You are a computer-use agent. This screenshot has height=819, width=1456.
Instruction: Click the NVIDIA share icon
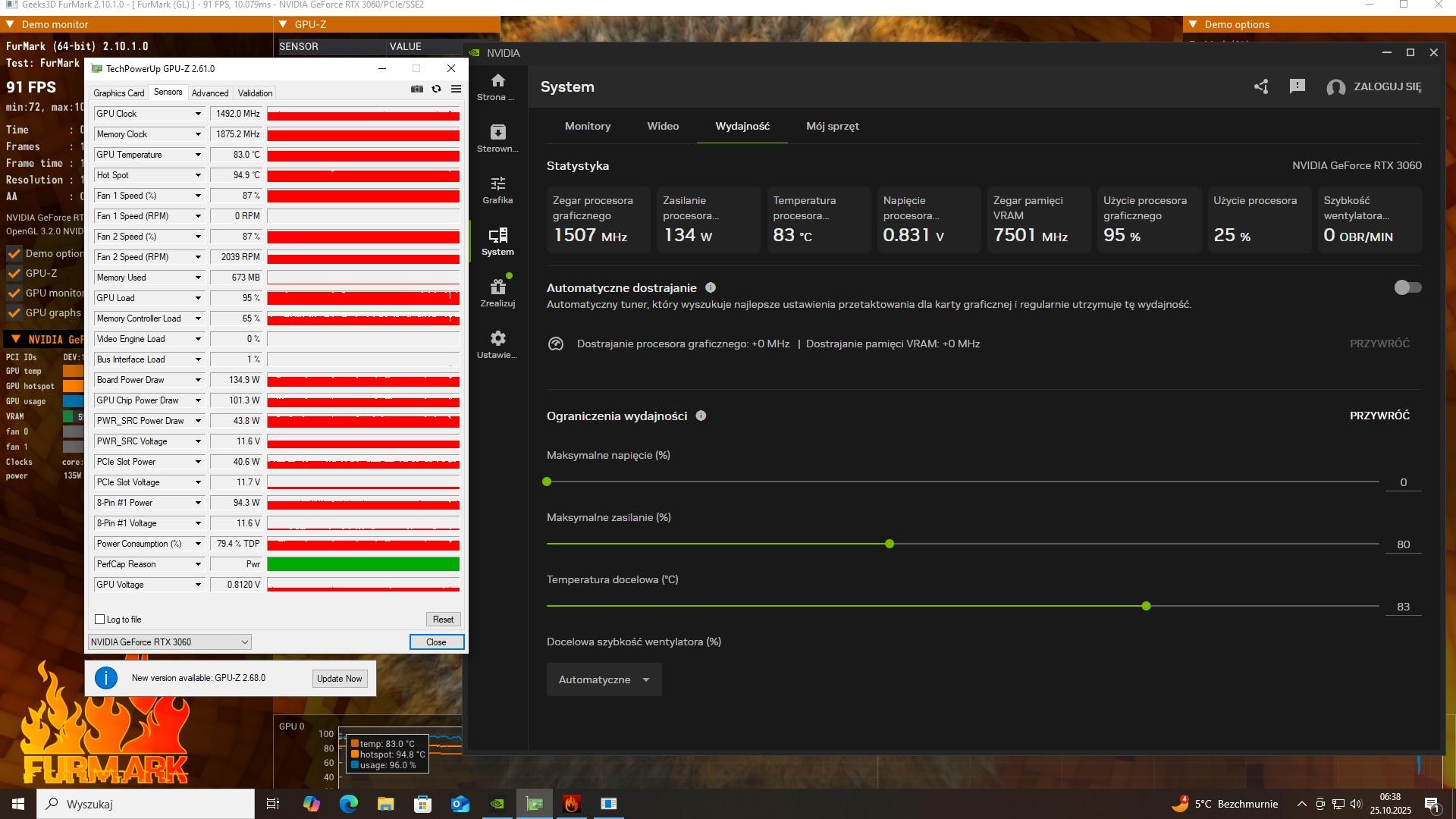(1261, 86)
